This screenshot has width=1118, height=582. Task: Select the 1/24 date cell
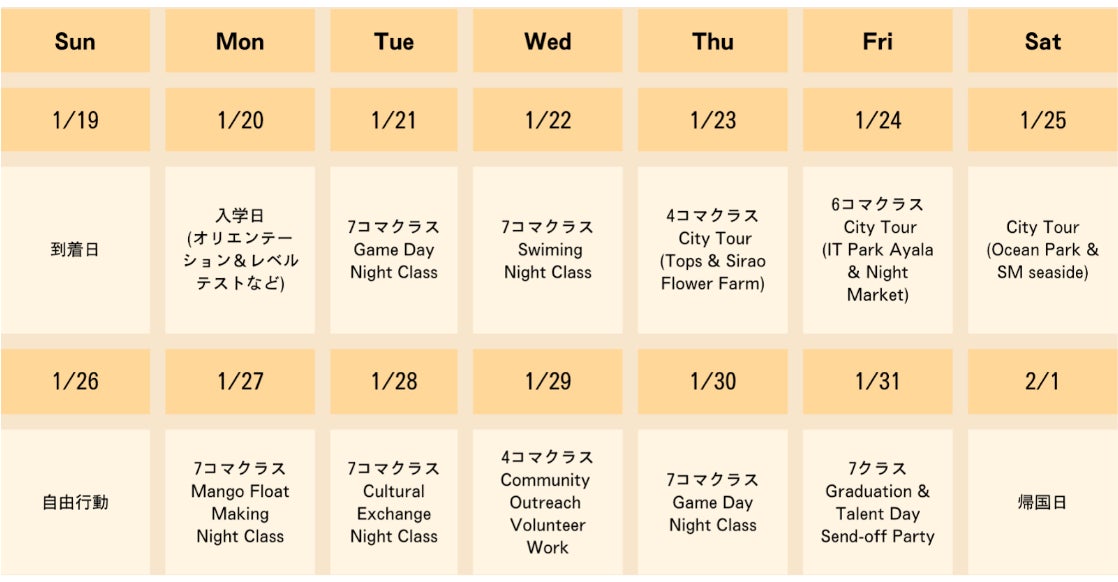click(x=877, y=120)
